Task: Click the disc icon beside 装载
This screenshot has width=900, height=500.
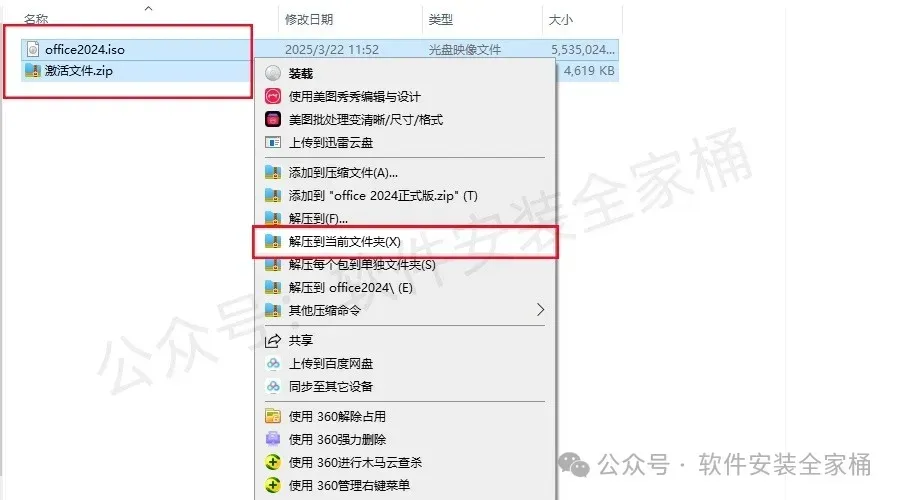Action: point(273,73)
